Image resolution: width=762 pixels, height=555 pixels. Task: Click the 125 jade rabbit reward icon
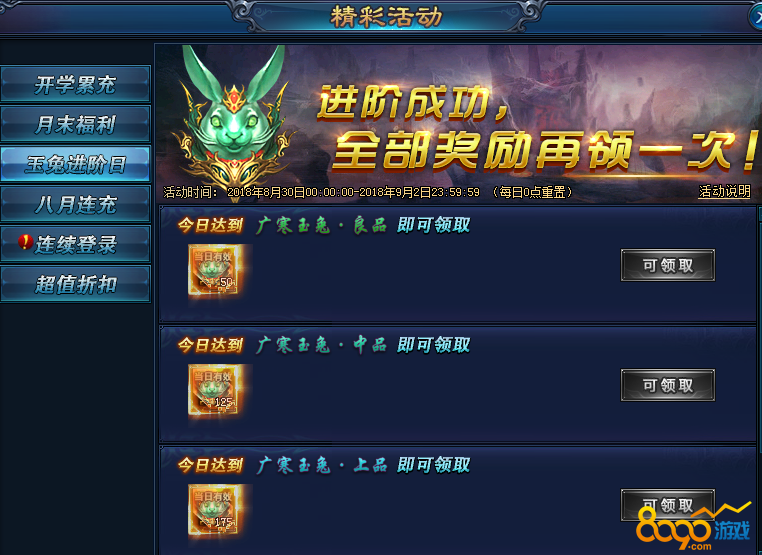tap(214, 390)
